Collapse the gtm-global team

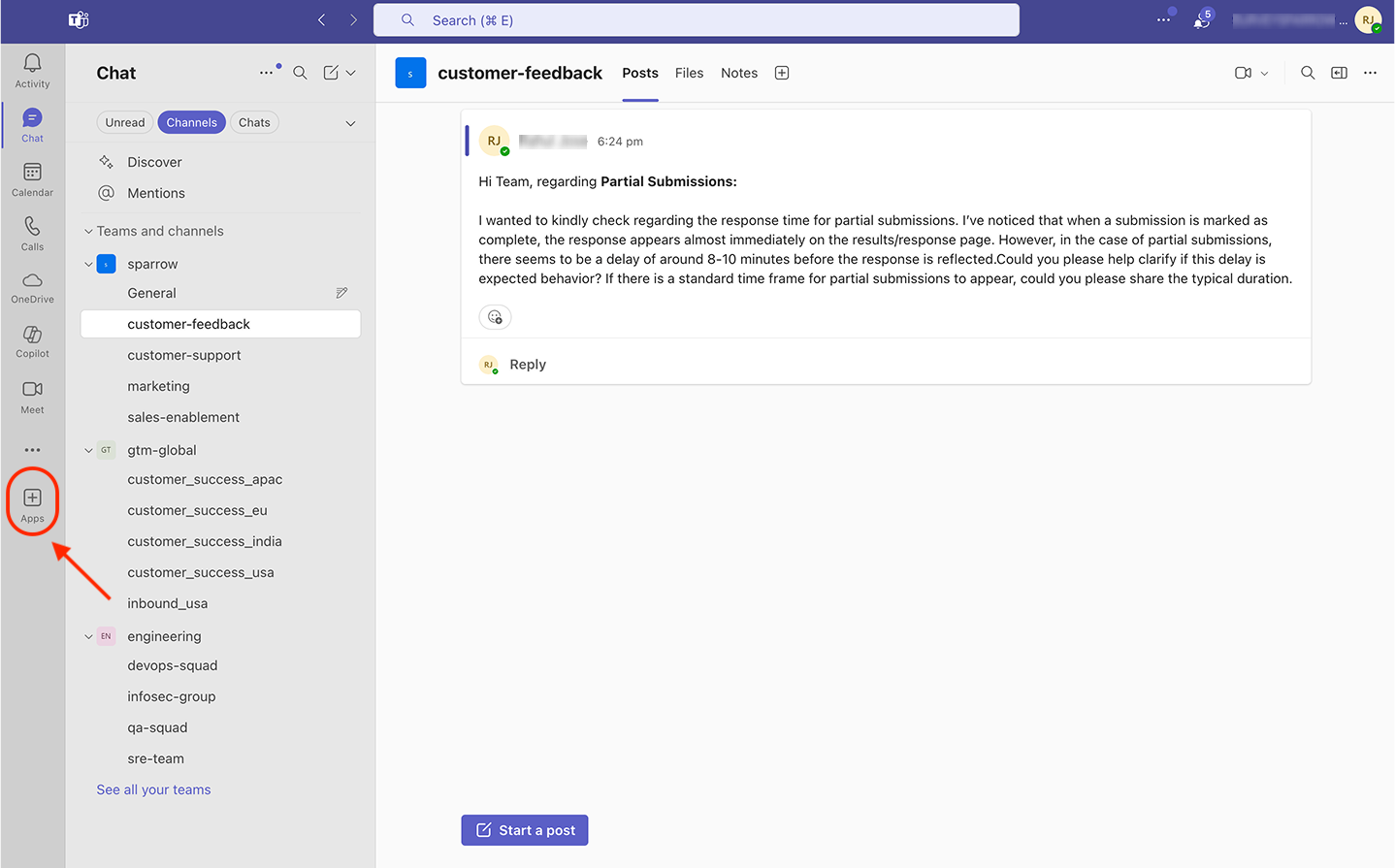click(88, 450)
